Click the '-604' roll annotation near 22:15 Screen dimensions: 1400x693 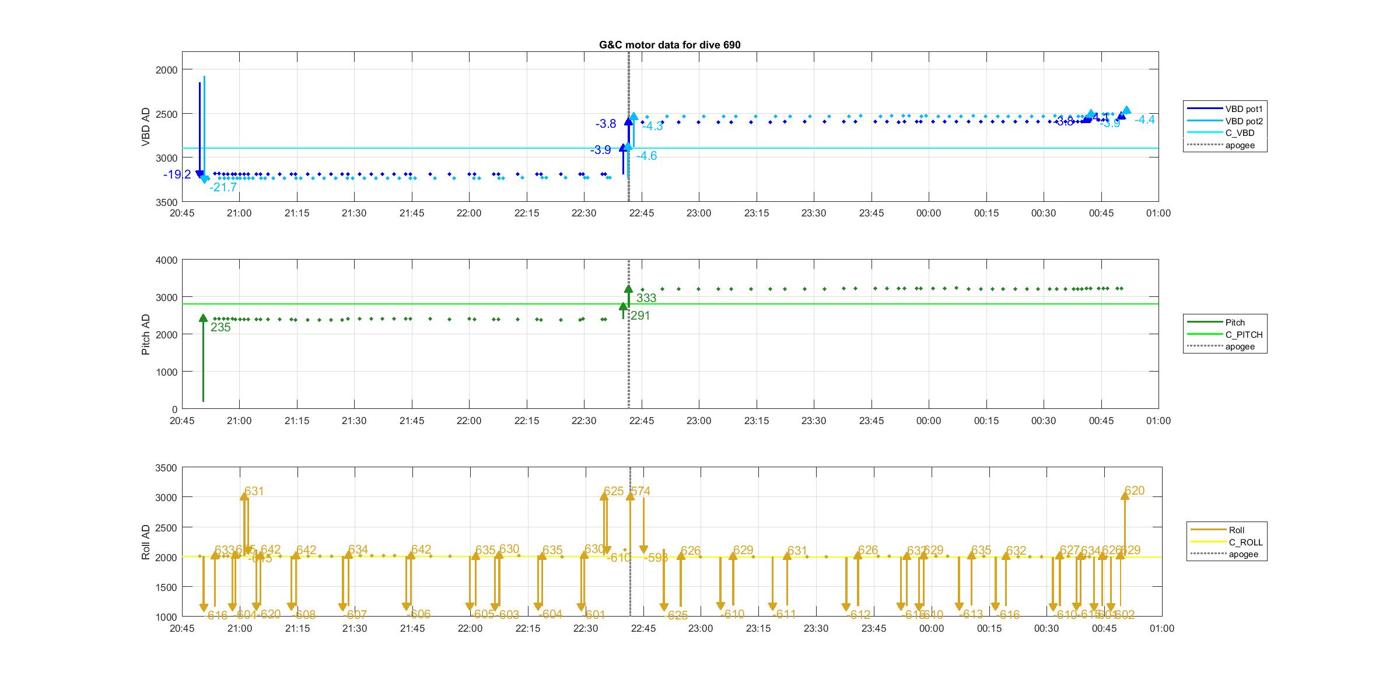tap(550, 615)
